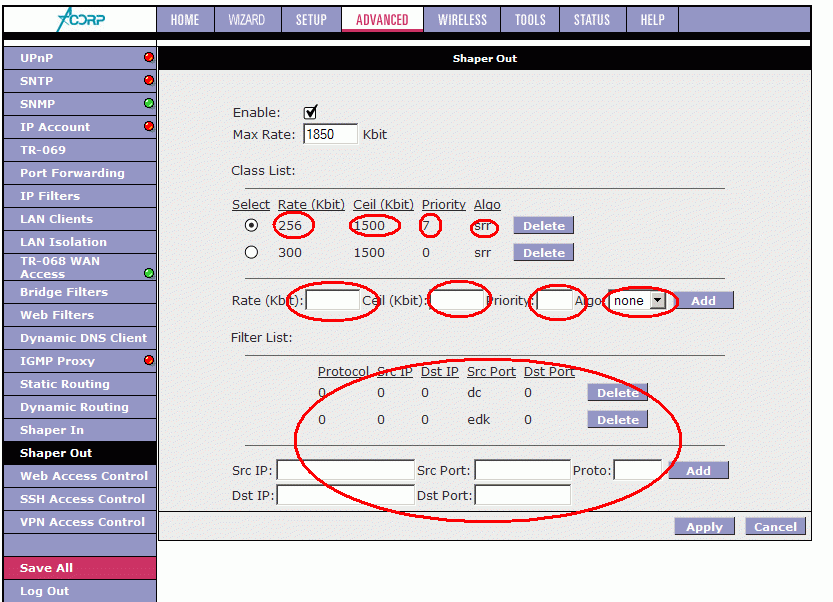Click the Src IP input field
833x602 pixels.
point(345,470)
